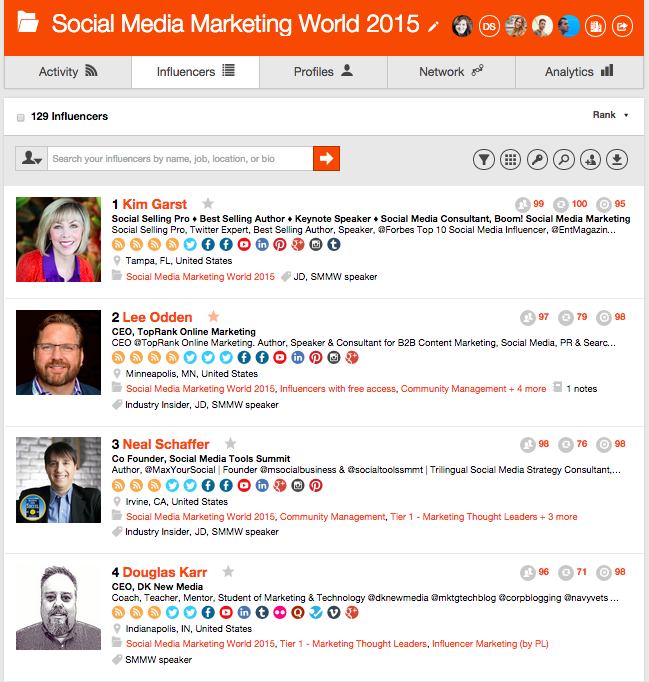Star Douglas Karr as favorite
The height and width of the screenshot is (682, 649).
click(228, 571)
